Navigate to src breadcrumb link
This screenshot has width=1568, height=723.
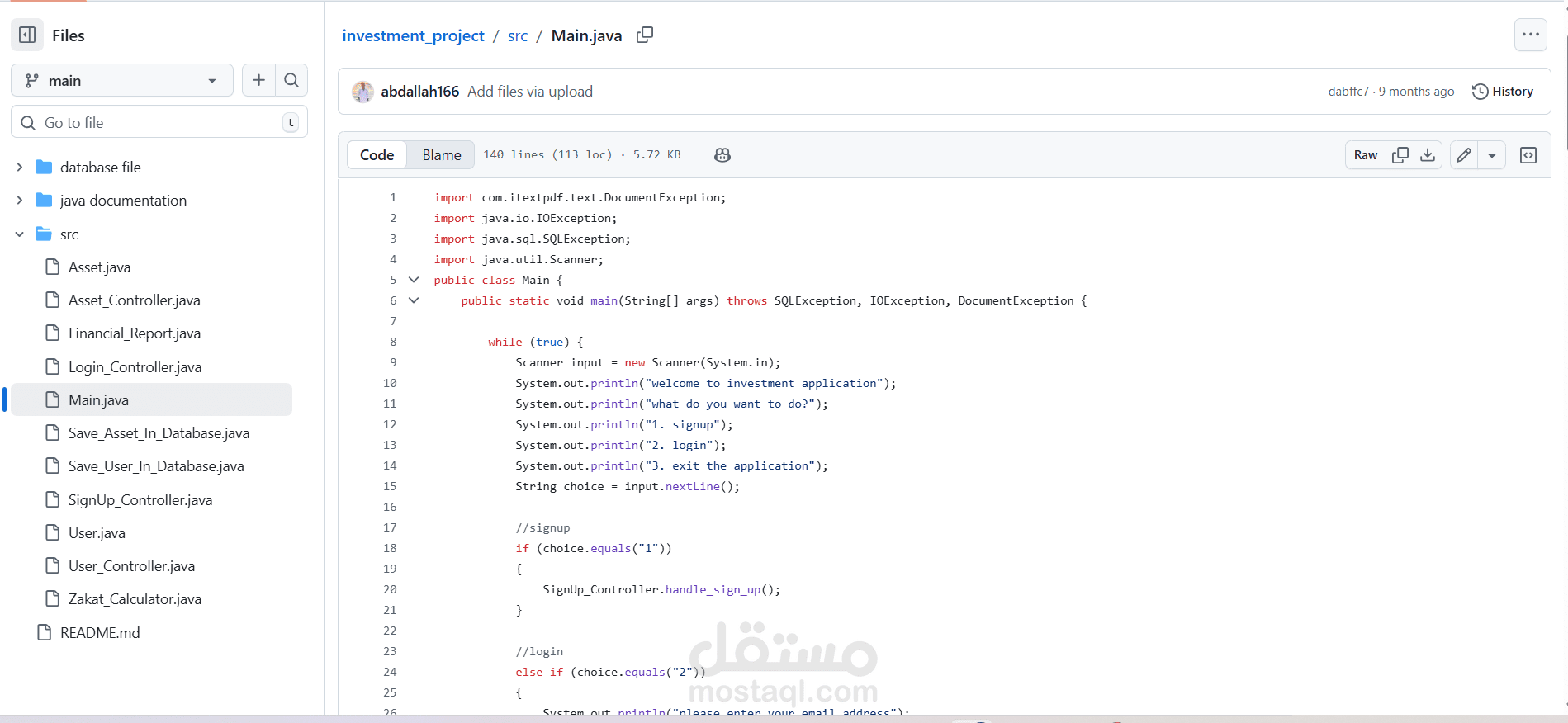(x=518, y=35)
